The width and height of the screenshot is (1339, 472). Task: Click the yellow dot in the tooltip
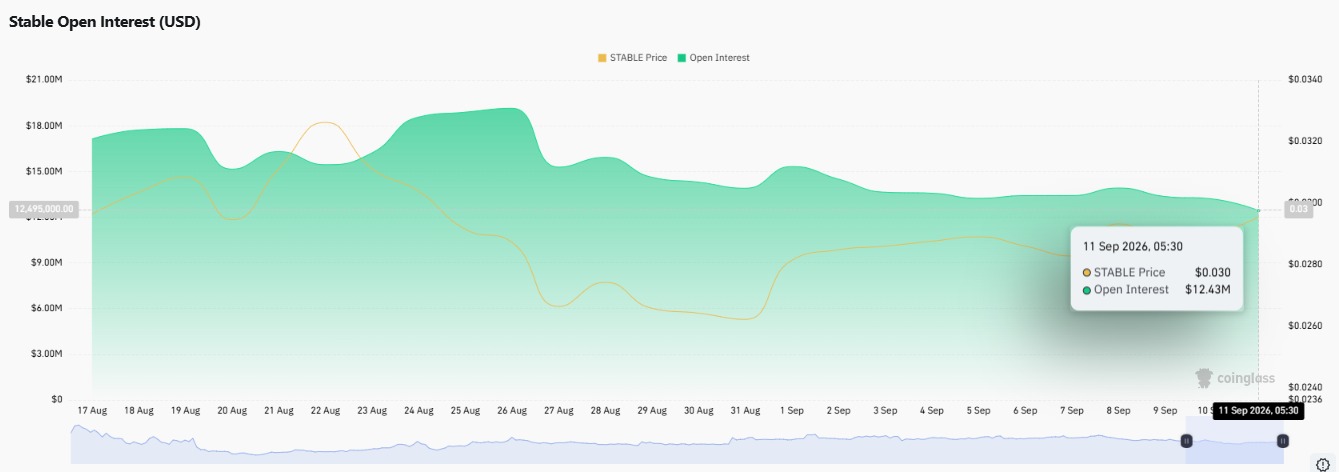click(1087, 272)
